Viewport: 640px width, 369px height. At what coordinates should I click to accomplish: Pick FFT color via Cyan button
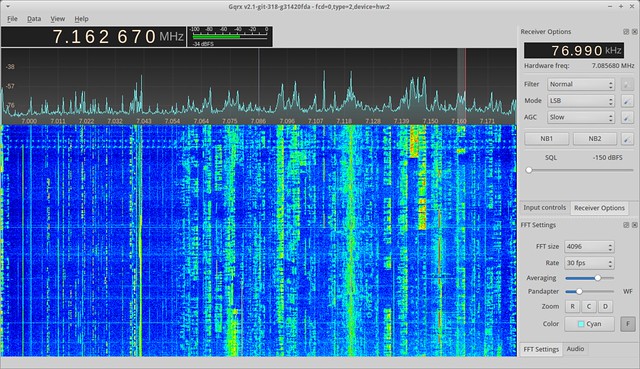click(589, 324)
